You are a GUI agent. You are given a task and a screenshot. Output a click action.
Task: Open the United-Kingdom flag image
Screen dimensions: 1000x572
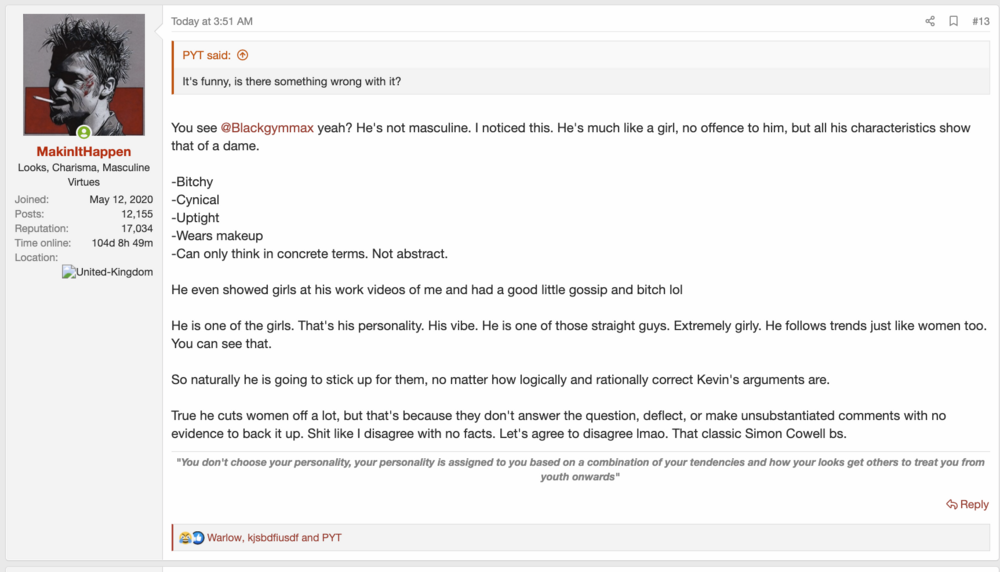[x=69, y=272]
